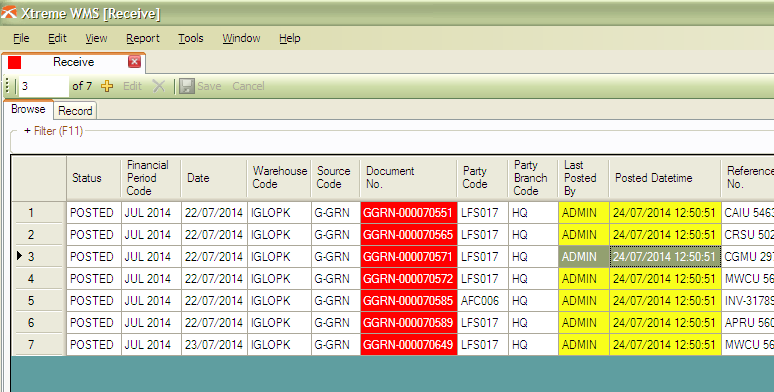Click the red square icon on Receive tab
The width and height of the screenshot is (774, 392).
(x=14, y=62)
